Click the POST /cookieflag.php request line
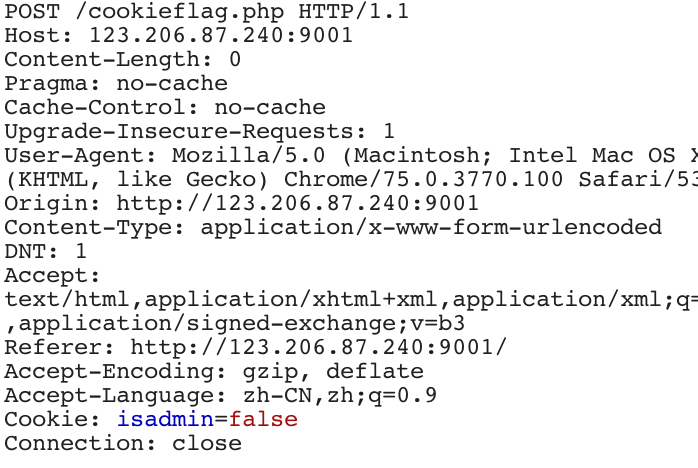Screen dimensions: 698x468 (x=207, y=12)
